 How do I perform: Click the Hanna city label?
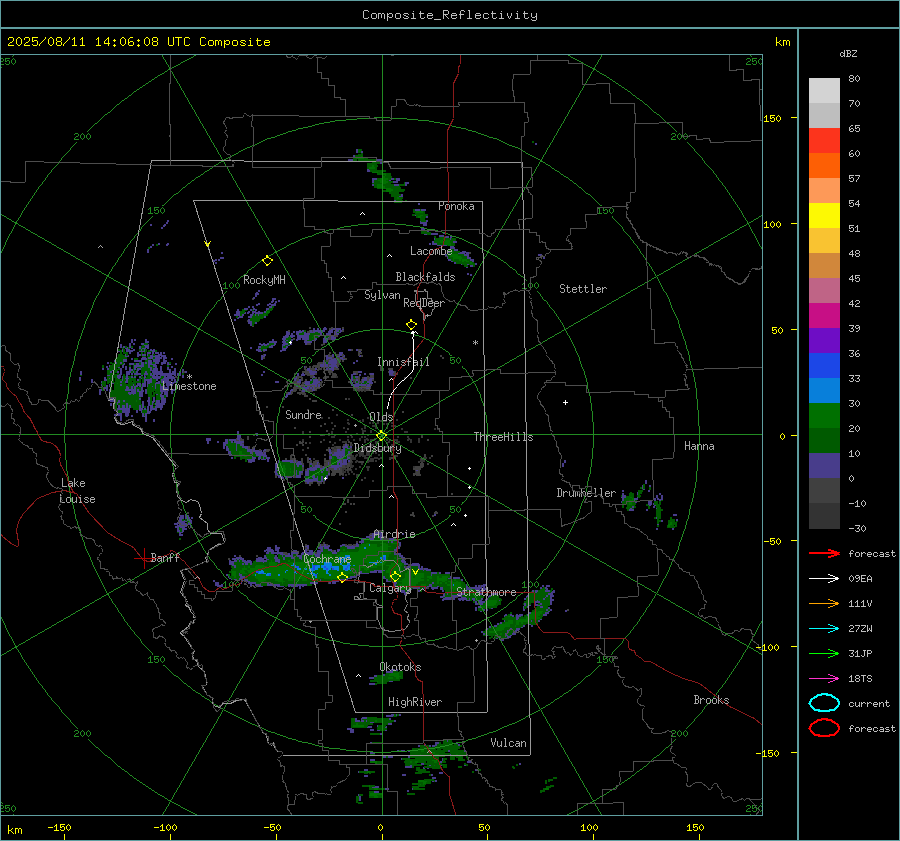point(699,446)
